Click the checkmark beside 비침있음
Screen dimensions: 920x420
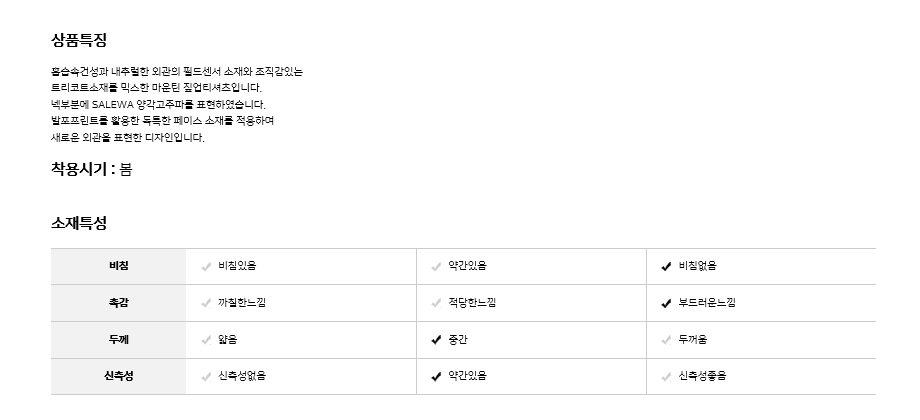pos(206,266)
